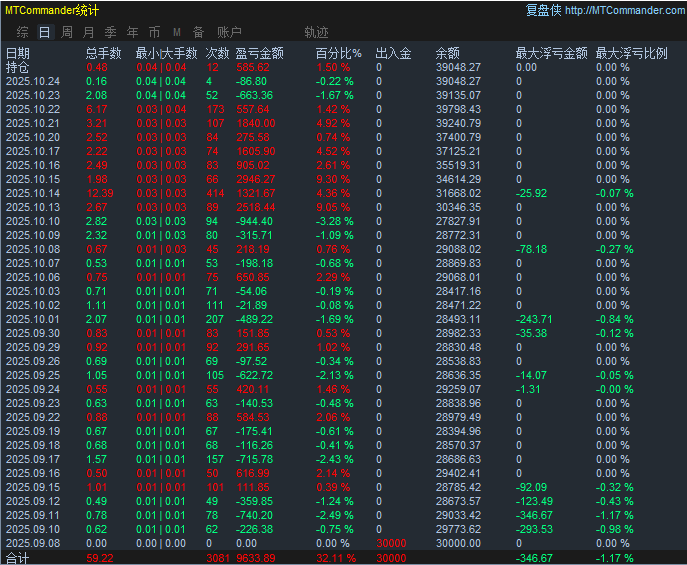Click loss value -715.78
687x565 pixels.
coord(254,460)
